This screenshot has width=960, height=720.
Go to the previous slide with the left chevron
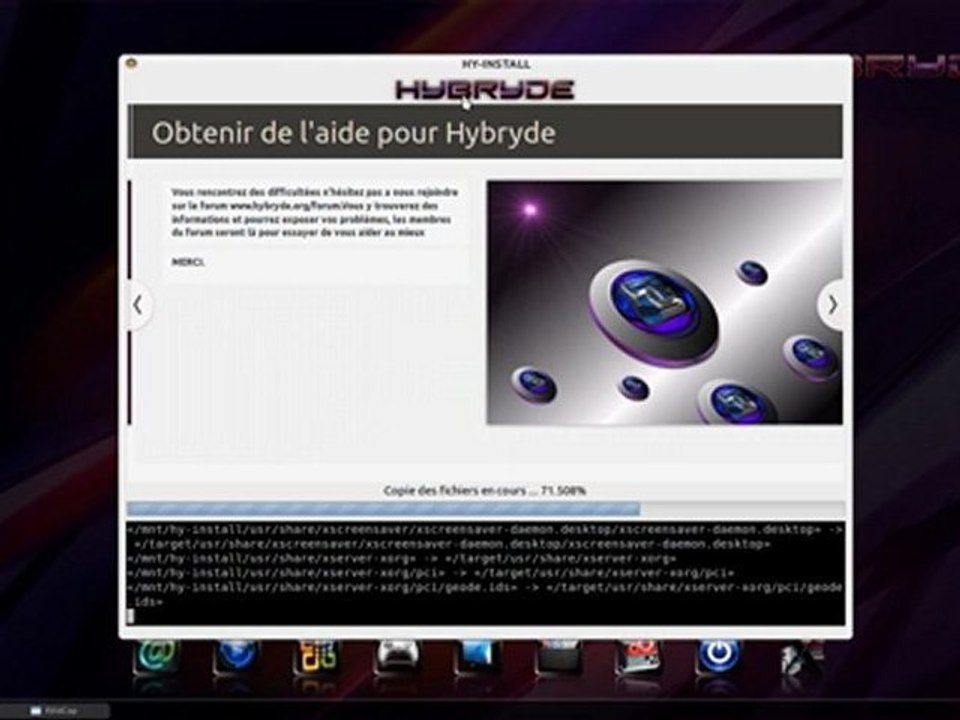coord(138,305)
